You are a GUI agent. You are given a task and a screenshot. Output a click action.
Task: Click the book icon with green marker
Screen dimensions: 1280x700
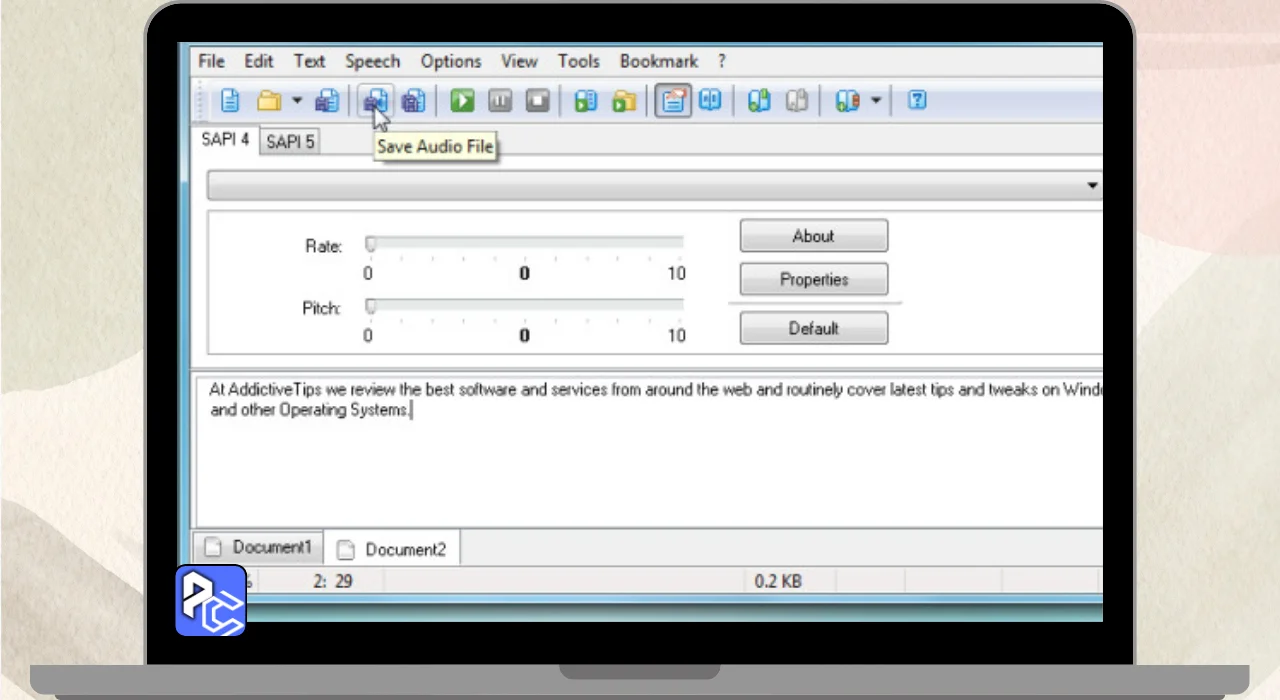(759, 100)
